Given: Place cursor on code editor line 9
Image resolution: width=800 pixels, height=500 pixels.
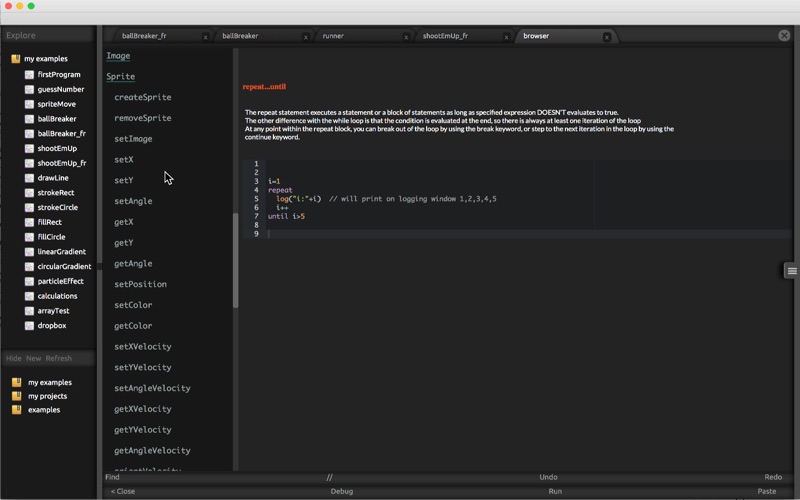Looking at the screenshot, I should point(529,234).
